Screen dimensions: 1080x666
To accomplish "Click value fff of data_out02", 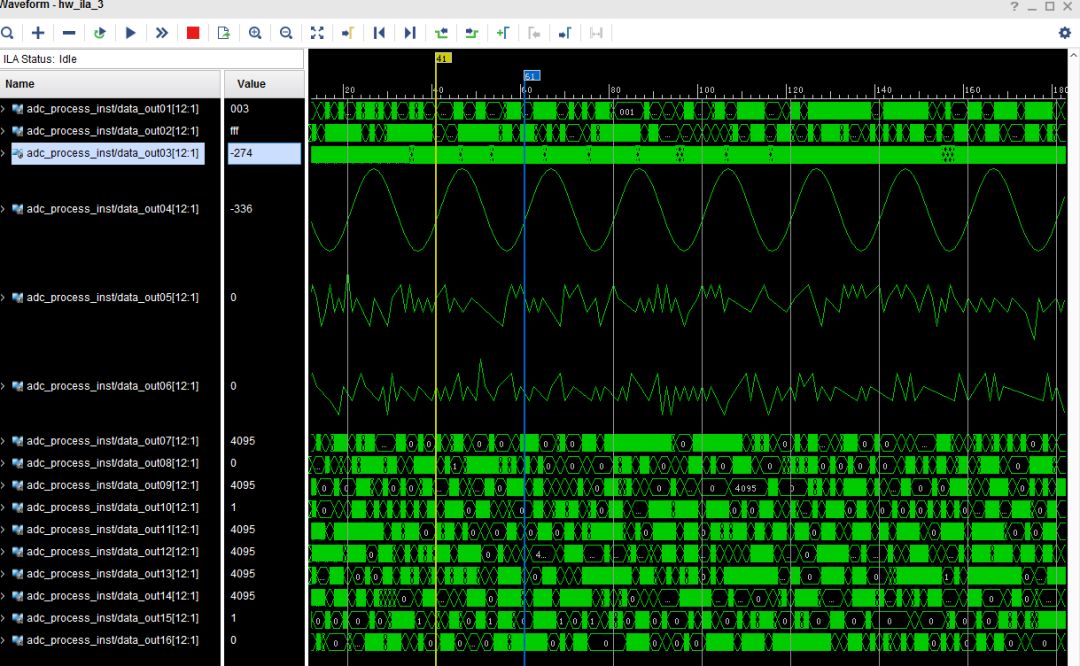I will pos(235,131).
